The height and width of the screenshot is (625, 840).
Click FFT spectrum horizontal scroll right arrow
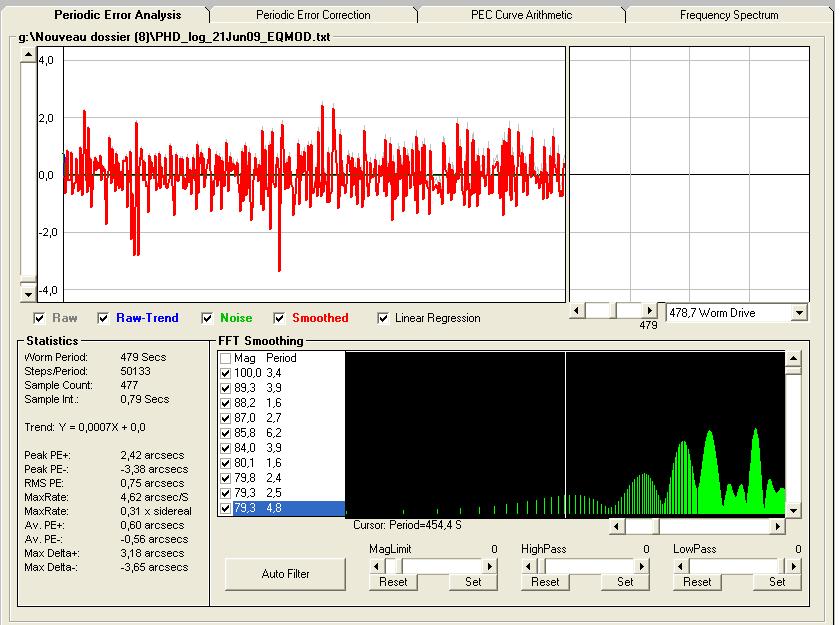pos(777,527)
